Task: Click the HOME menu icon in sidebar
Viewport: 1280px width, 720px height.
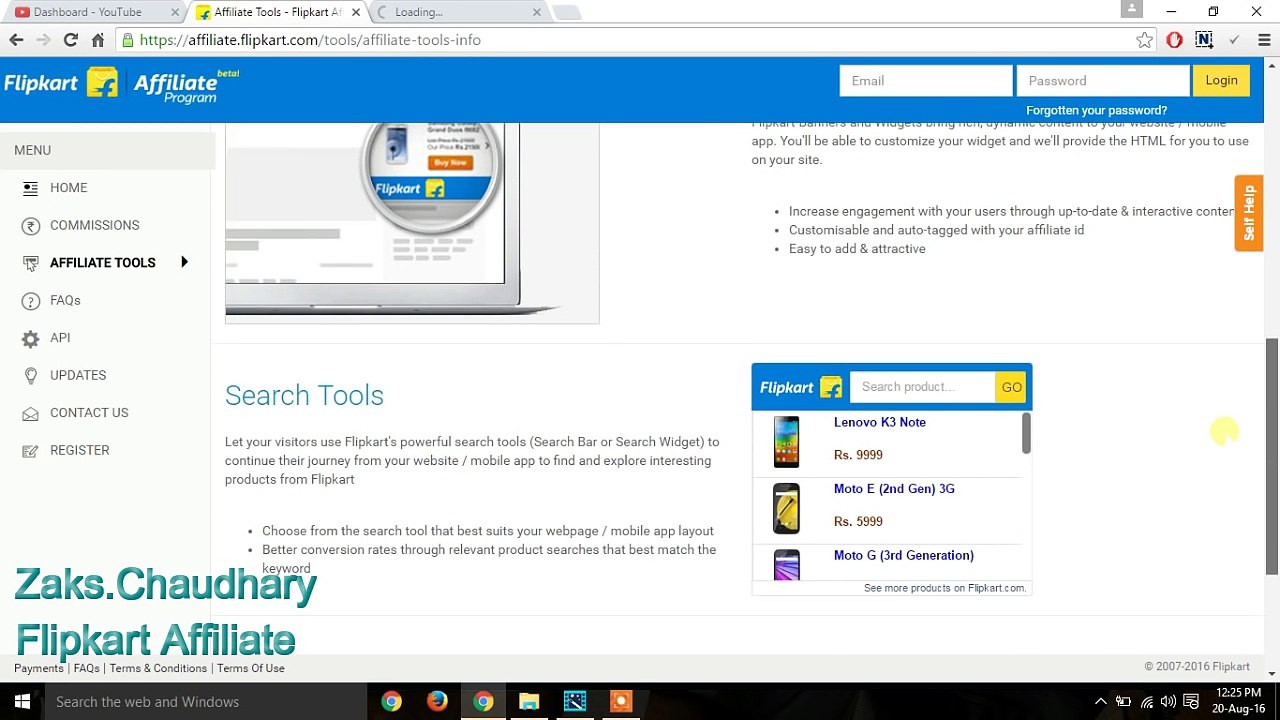Action: [30, 188]
